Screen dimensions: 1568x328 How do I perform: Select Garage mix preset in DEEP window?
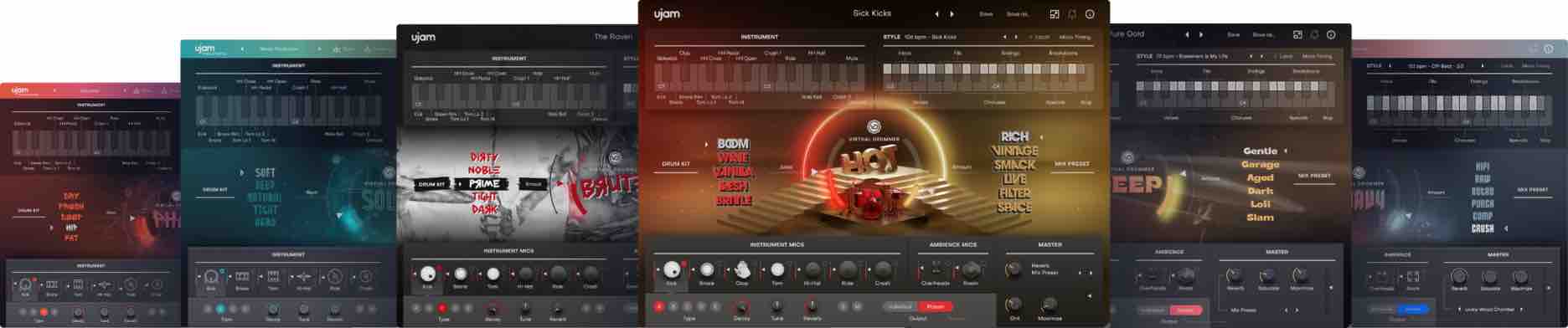1261,165
